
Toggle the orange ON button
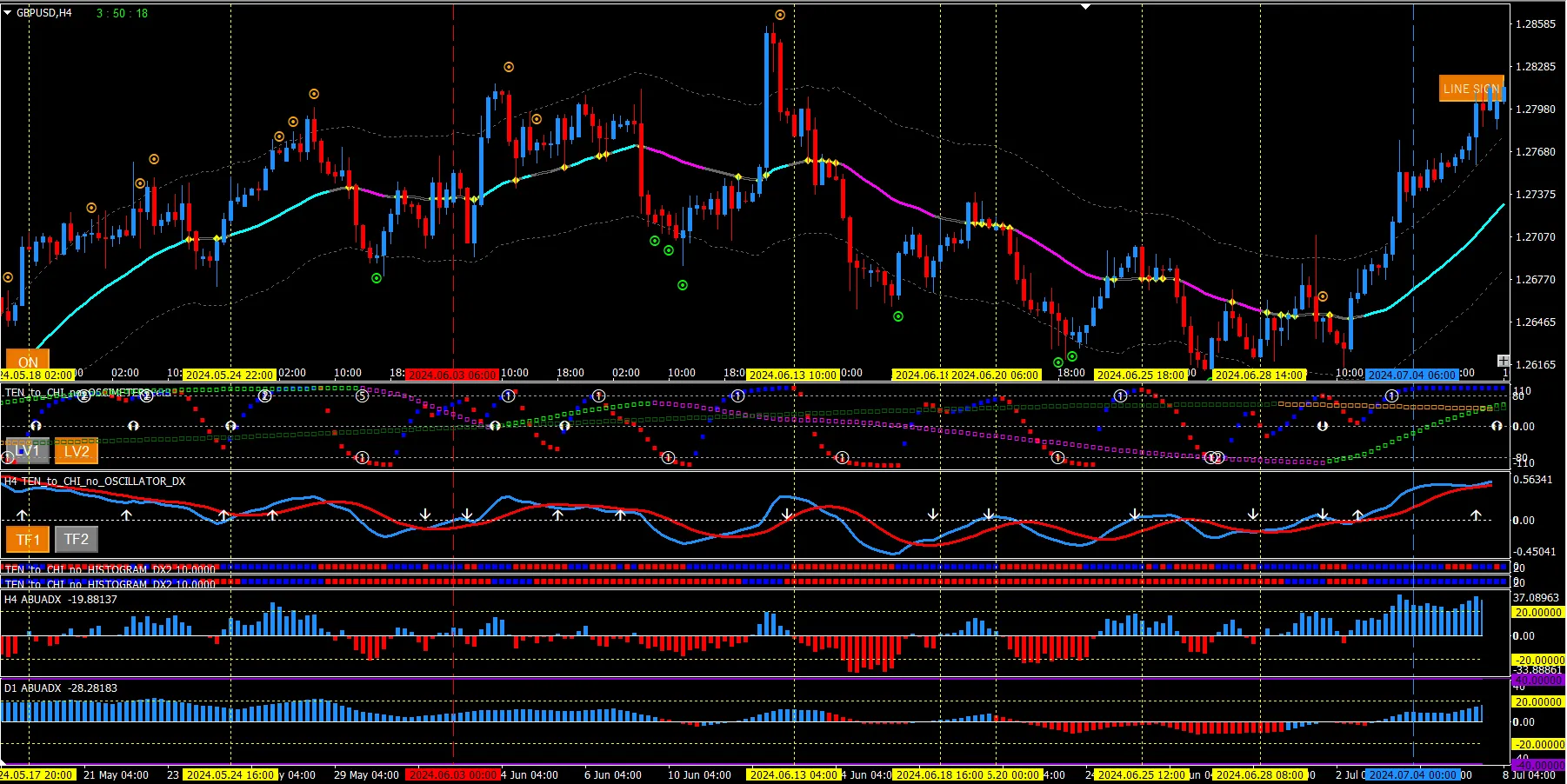(x=28, y=361)
